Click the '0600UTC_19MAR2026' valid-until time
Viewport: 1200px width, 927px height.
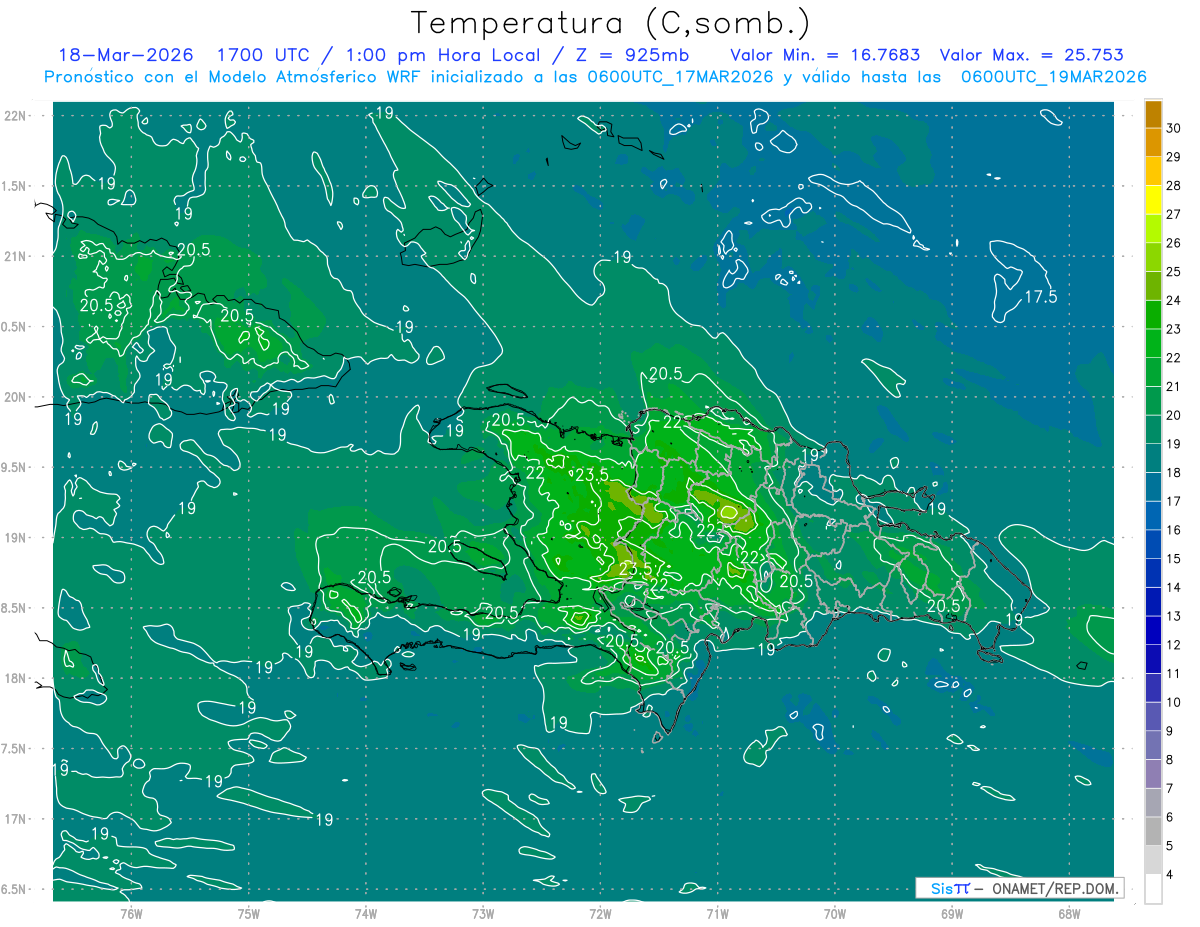pyautogui.click(x=1053, y=77)
